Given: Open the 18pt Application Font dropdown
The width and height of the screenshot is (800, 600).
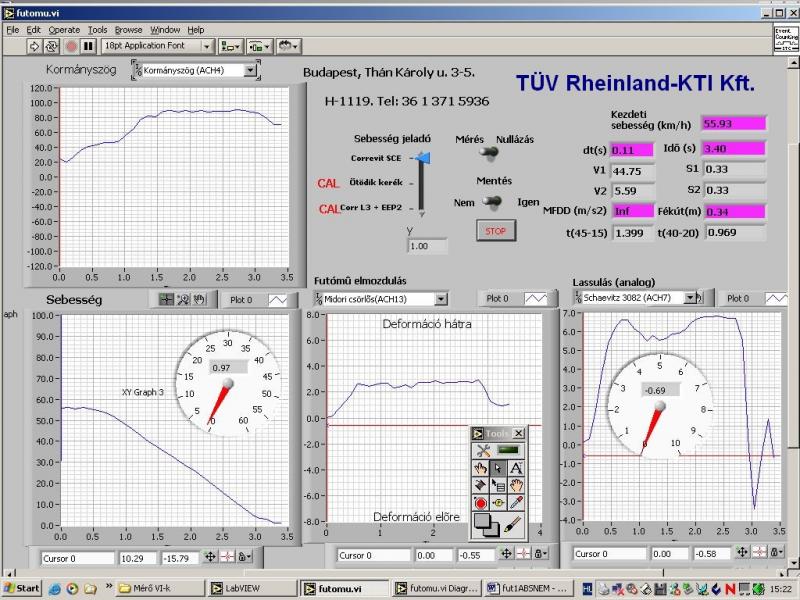Looking at the screenshot, I should pyautogui.click(x=158, y=46).
